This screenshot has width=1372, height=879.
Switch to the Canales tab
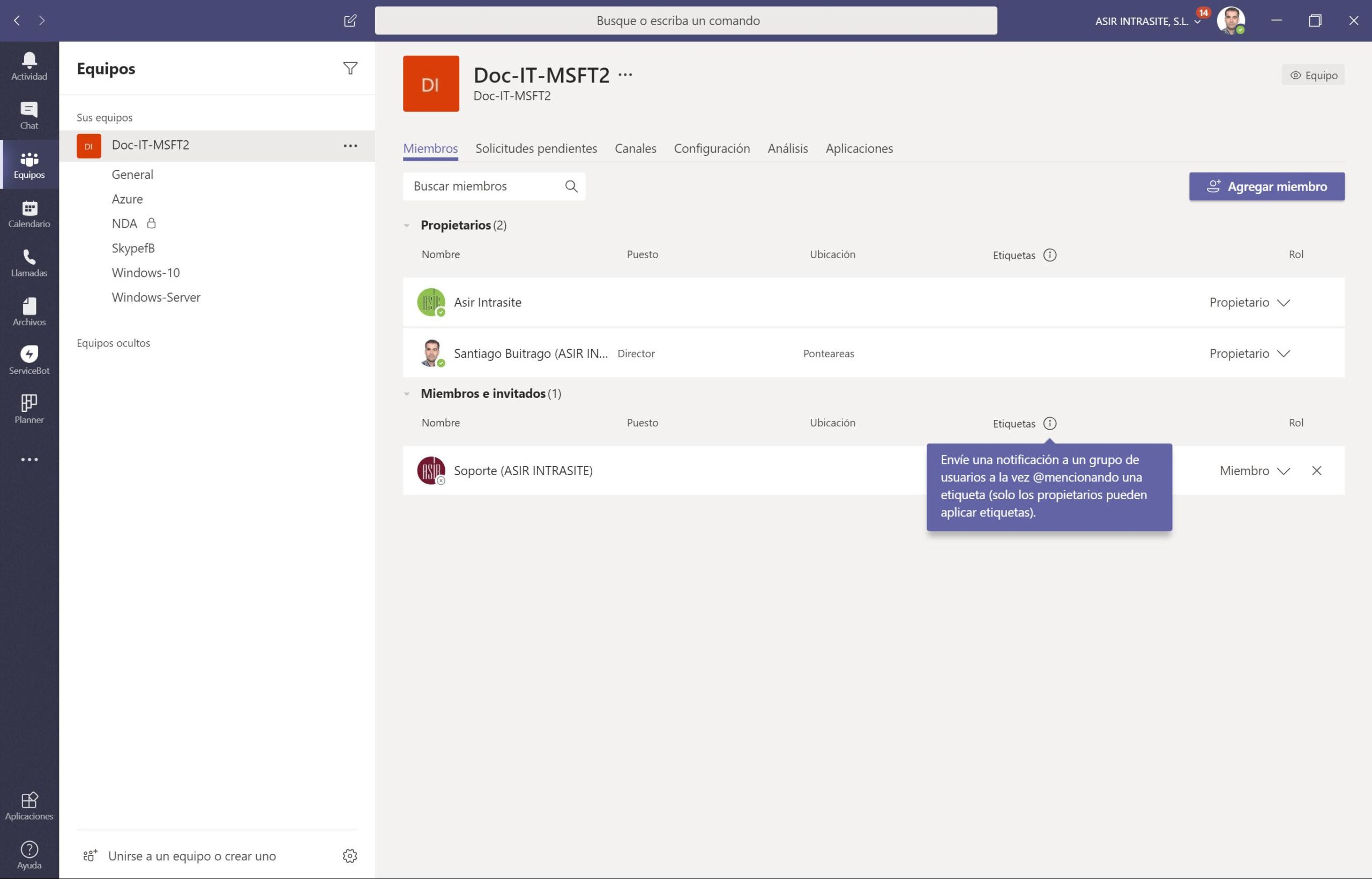coord(635,148)
